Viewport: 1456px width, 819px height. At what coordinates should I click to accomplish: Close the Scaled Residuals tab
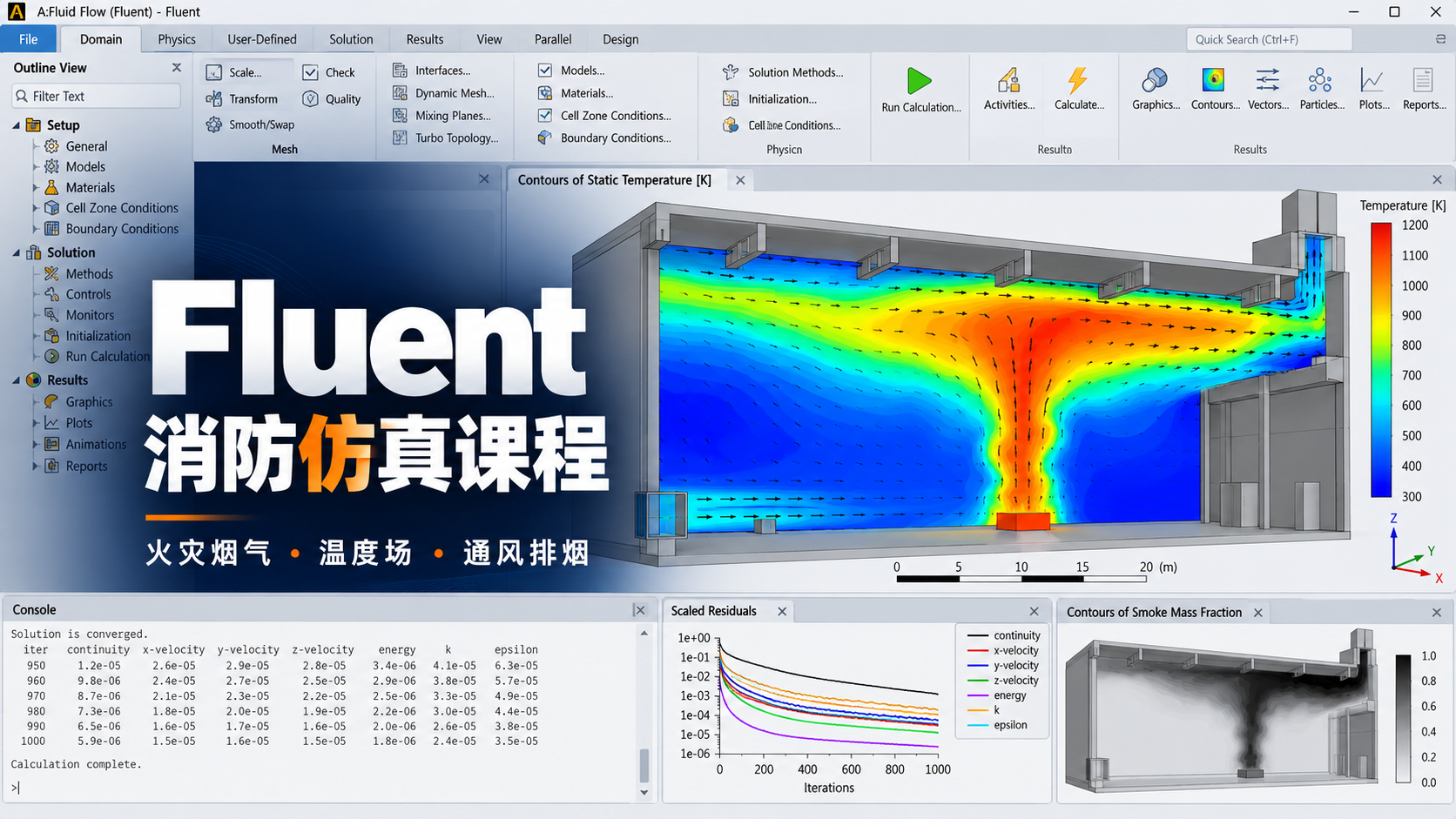coord(782,612)
